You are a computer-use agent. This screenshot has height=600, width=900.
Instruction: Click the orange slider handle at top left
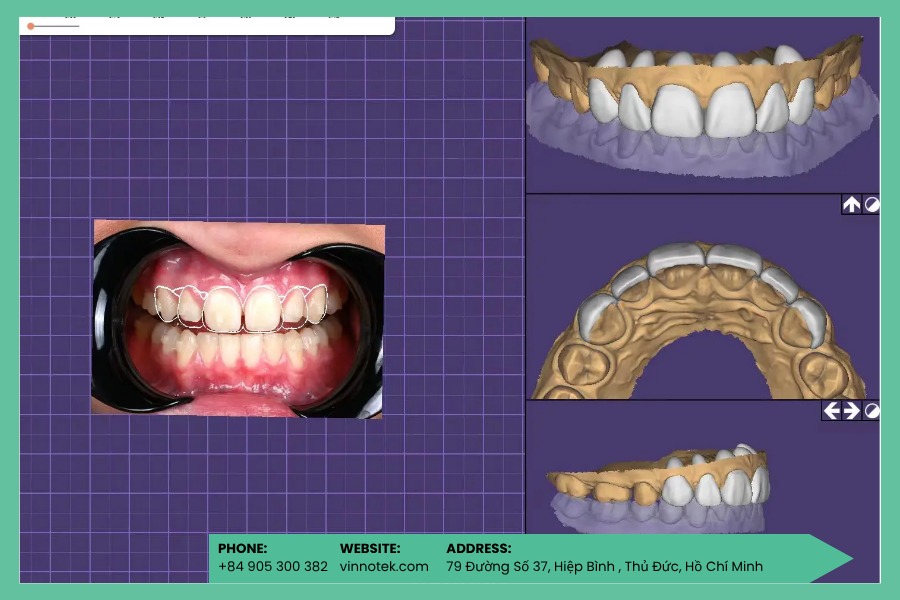[x=30, y=26]
